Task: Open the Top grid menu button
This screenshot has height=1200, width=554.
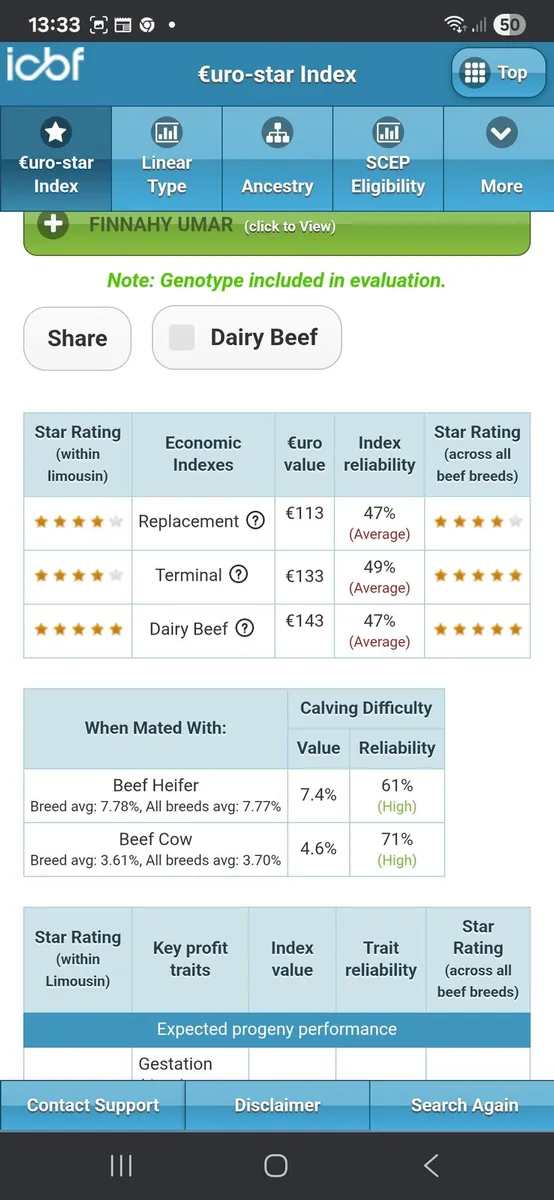Action: coord(498,73)
